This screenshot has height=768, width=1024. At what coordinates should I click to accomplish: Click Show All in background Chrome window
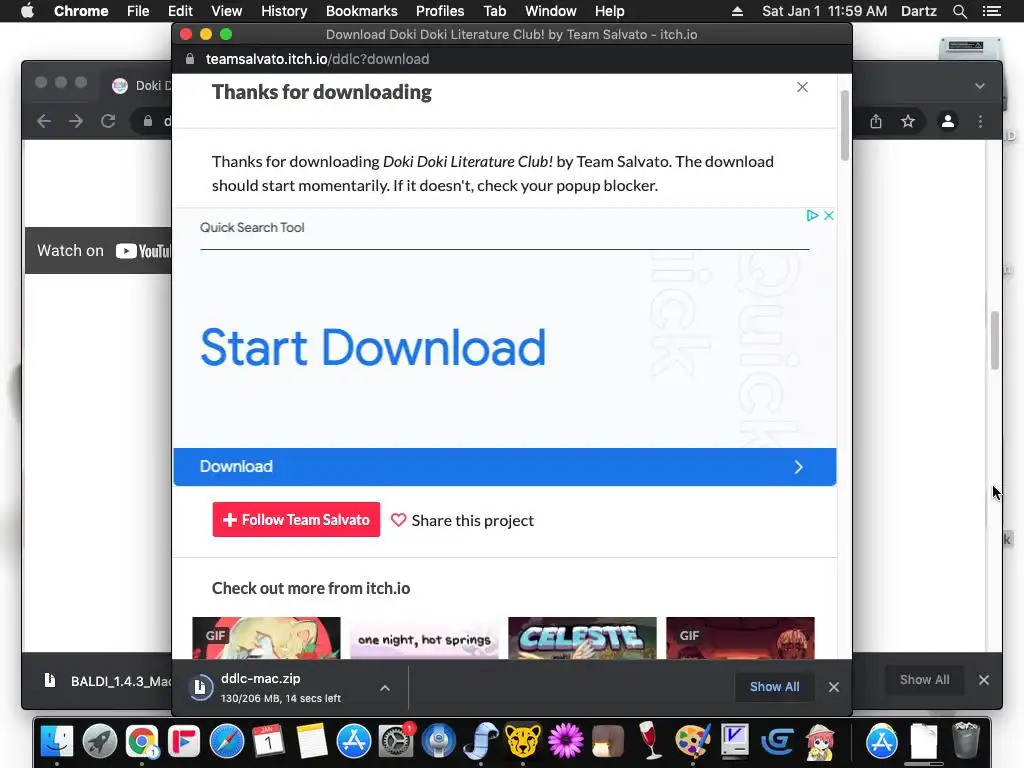pyautogui.click(x=924, y=680)
